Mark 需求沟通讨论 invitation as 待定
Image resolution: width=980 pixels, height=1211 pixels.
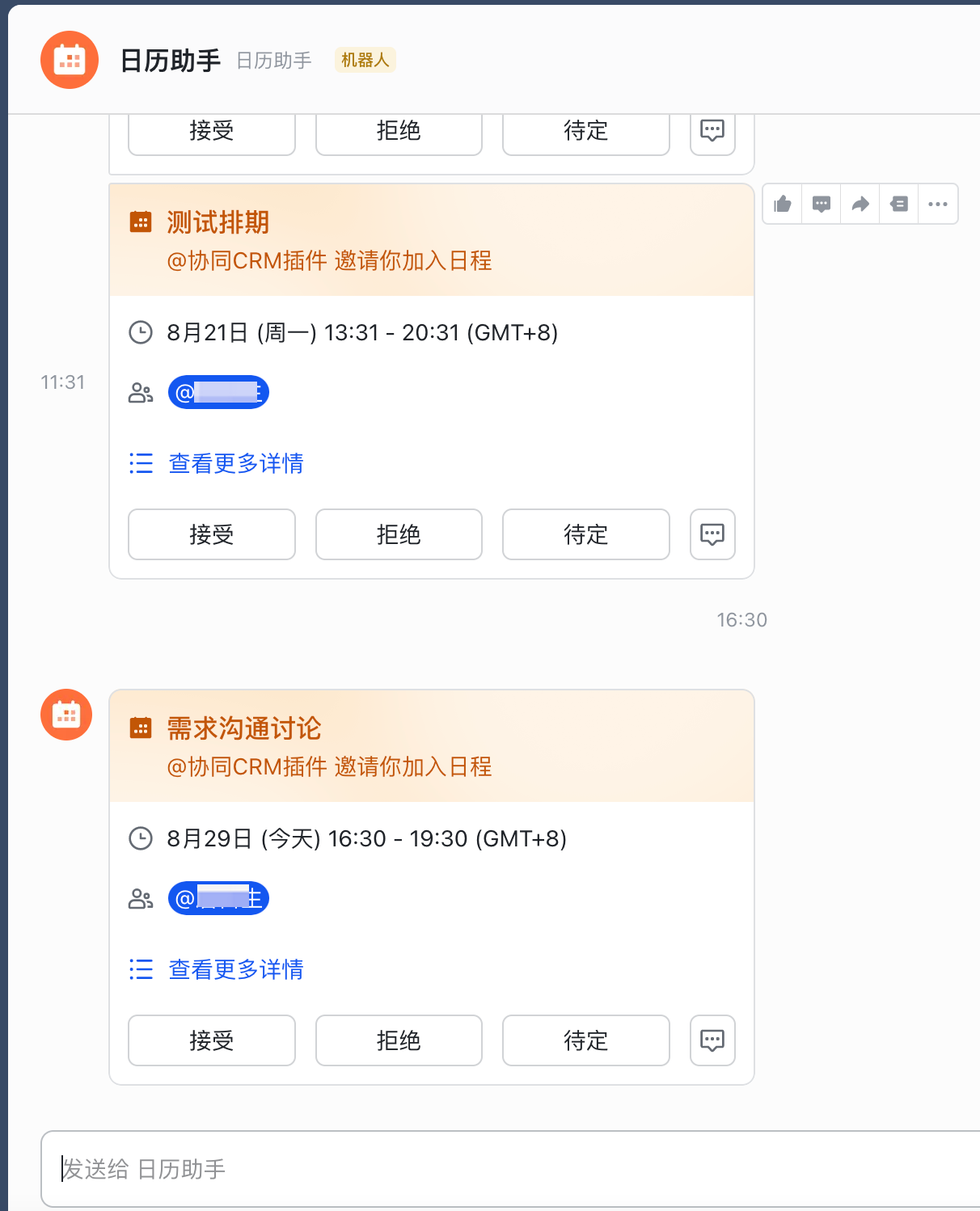(586, 1040)
